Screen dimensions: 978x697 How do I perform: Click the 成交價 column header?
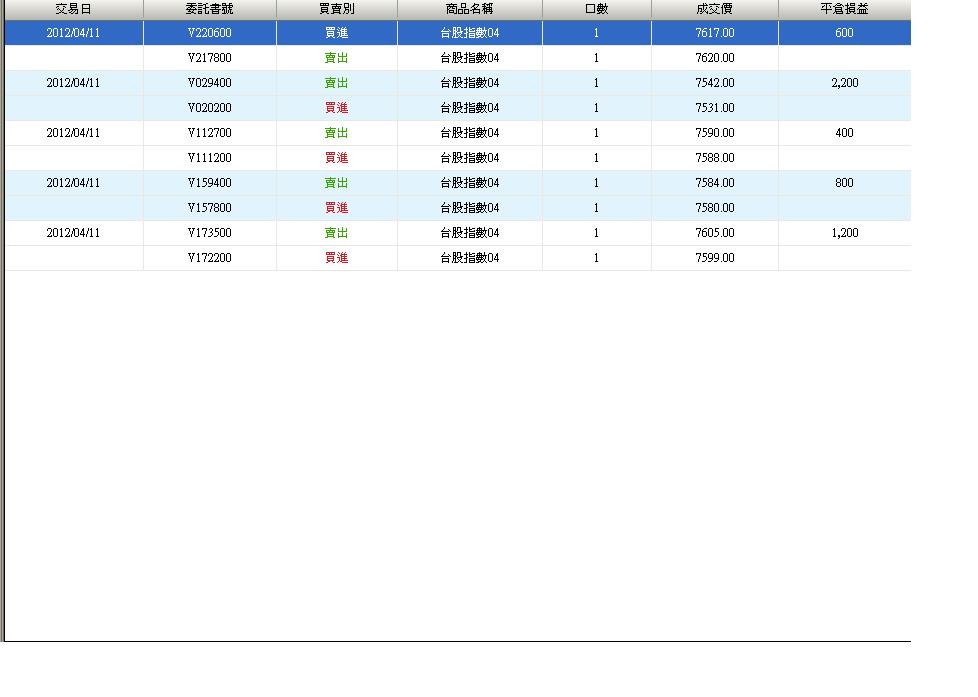(715, 9)
